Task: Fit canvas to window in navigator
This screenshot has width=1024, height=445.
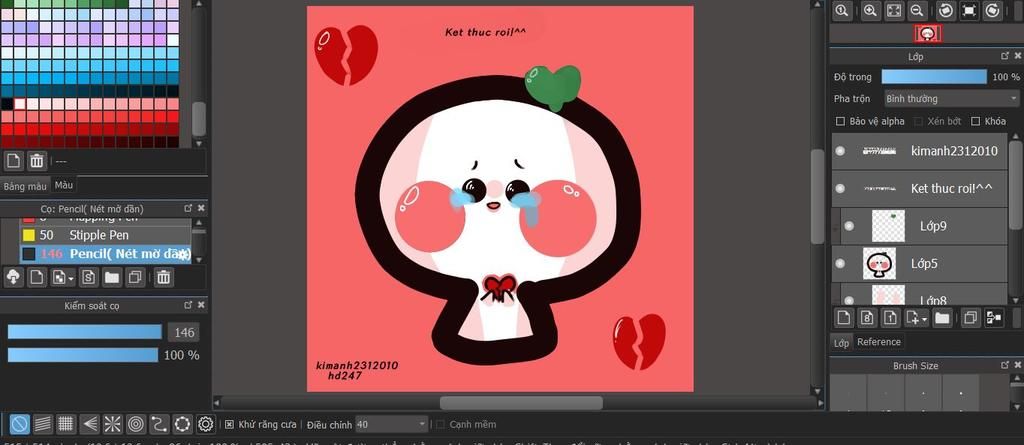Action: point(893,10)
